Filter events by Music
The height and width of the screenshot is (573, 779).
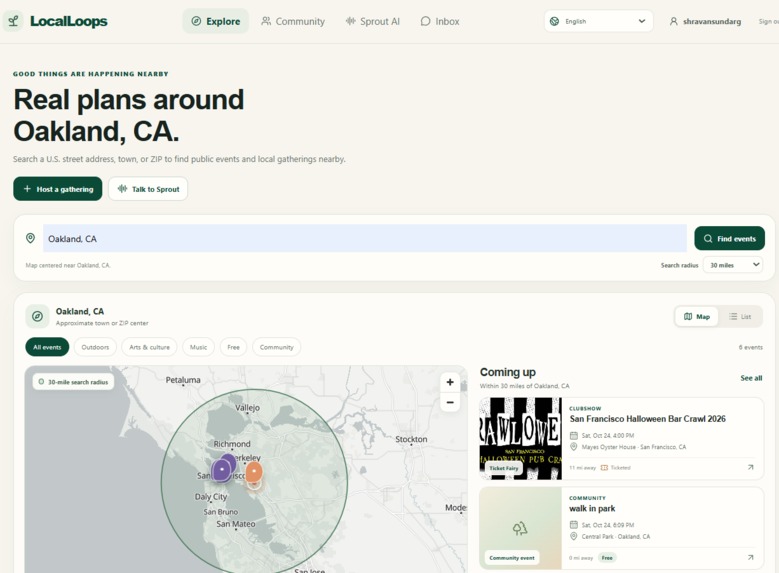click(x=198, y=347)
